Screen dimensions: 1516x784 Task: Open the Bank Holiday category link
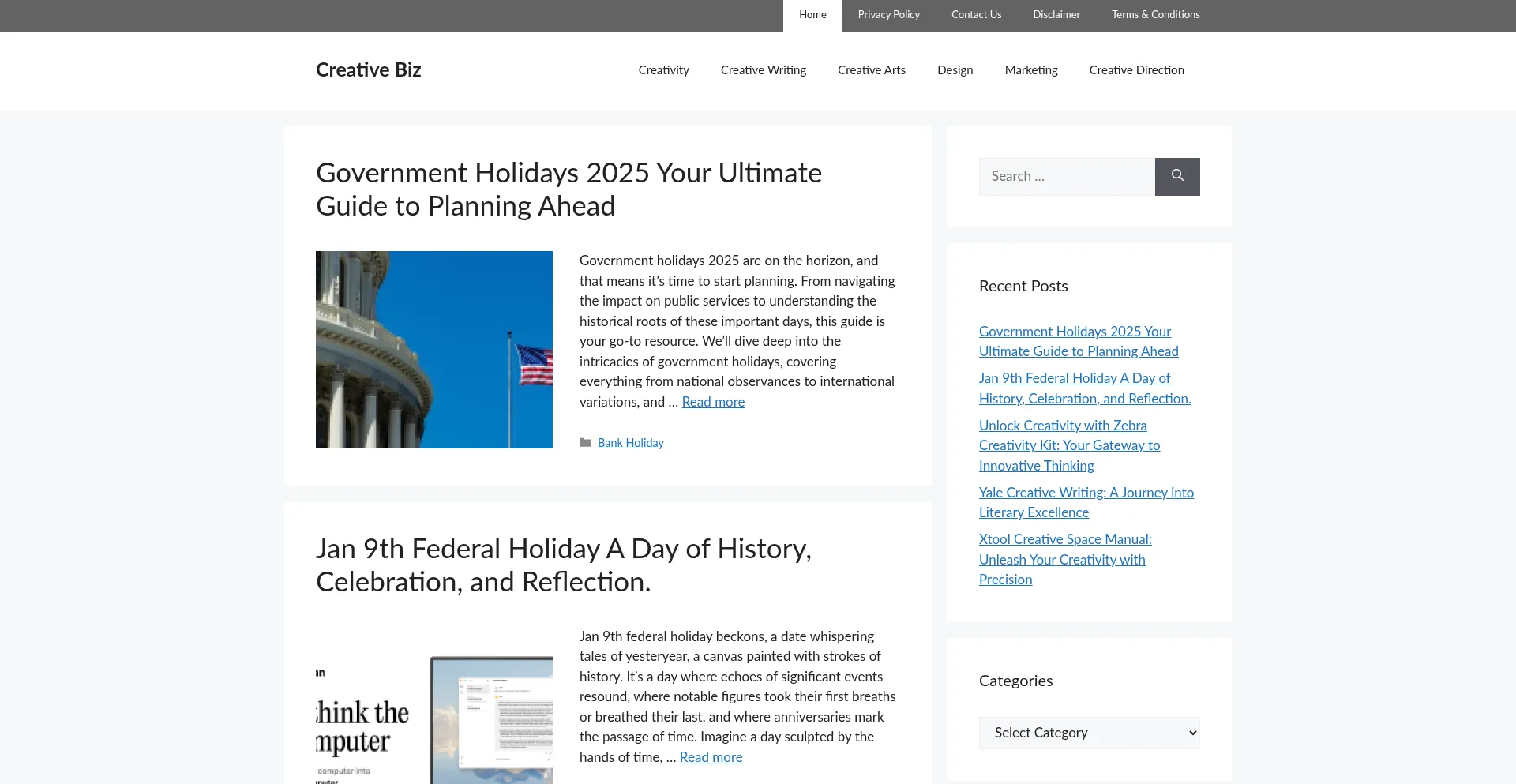pos(630,443)
